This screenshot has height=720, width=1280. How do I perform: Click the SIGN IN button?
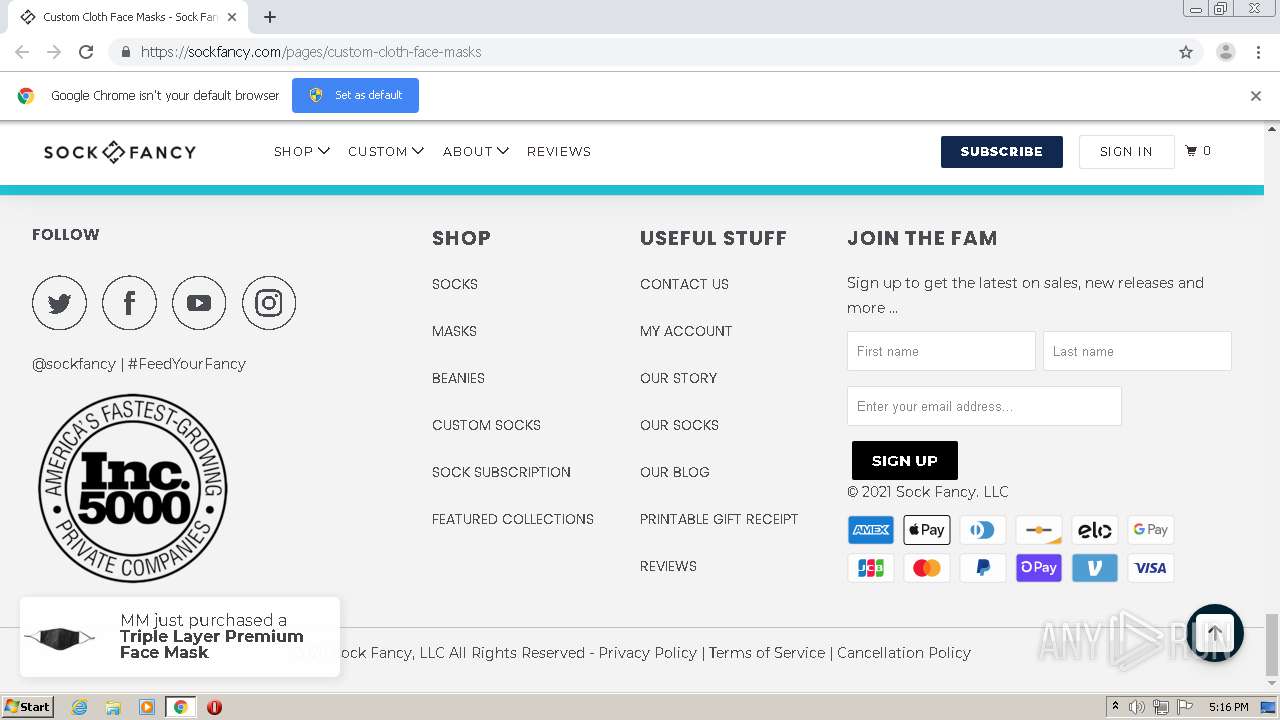click(x=1126, y=152)
